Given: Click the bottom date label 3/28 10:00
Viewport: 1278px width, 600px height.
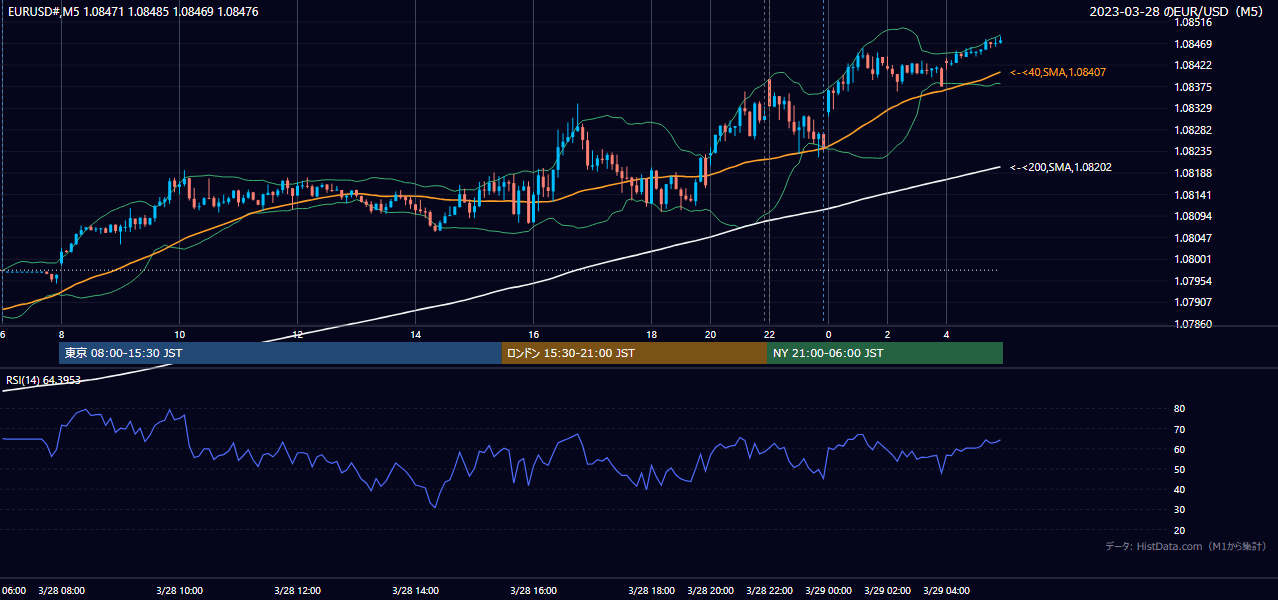Looking at the screenshot, I should [x=180, y=591].
